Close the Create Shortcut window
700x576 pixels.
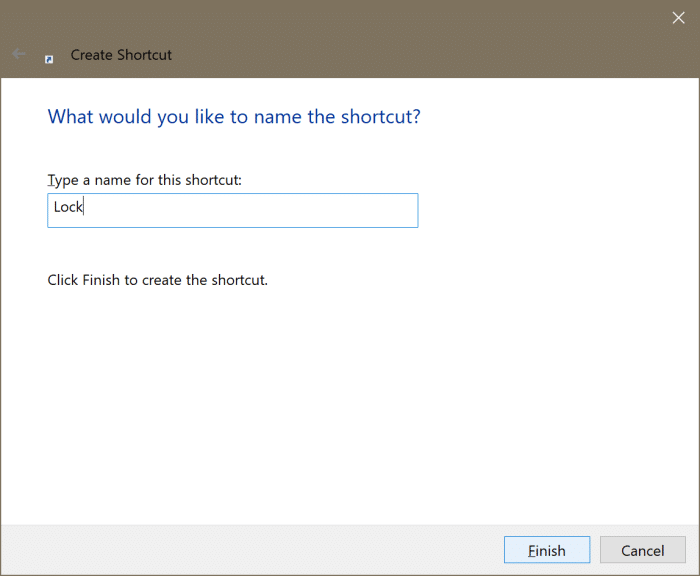pos(678,18)
